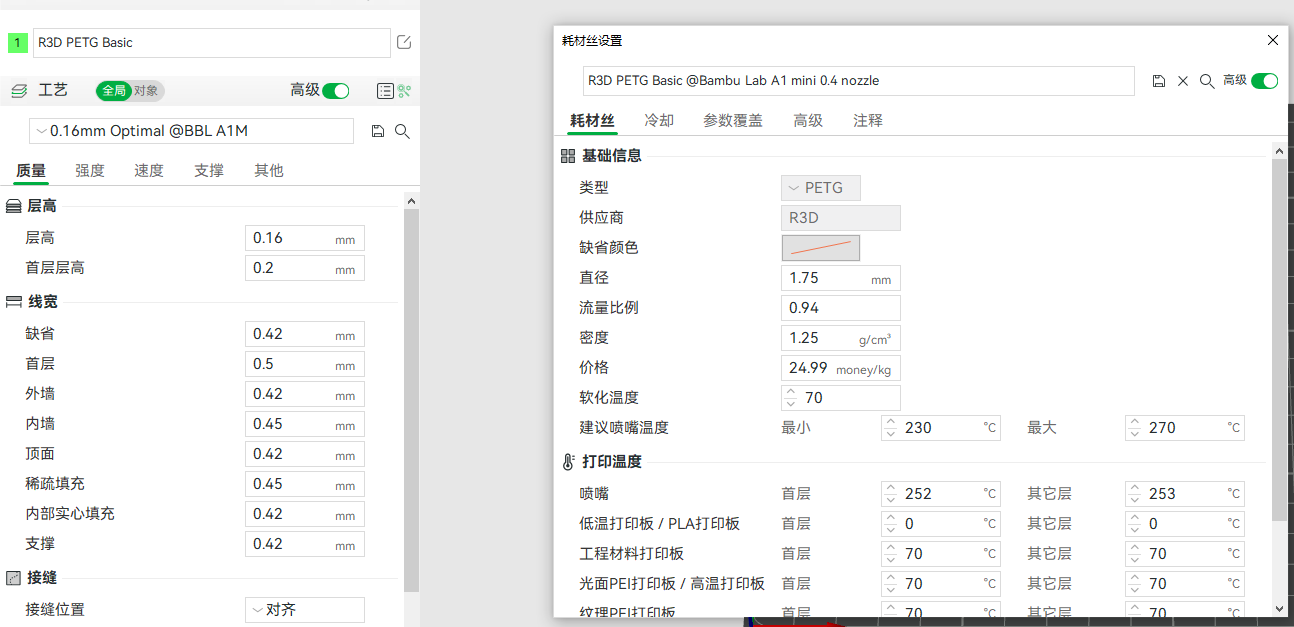1294x627 pixels.
Task: Click the 支撑 line width field
Action: 305,544
